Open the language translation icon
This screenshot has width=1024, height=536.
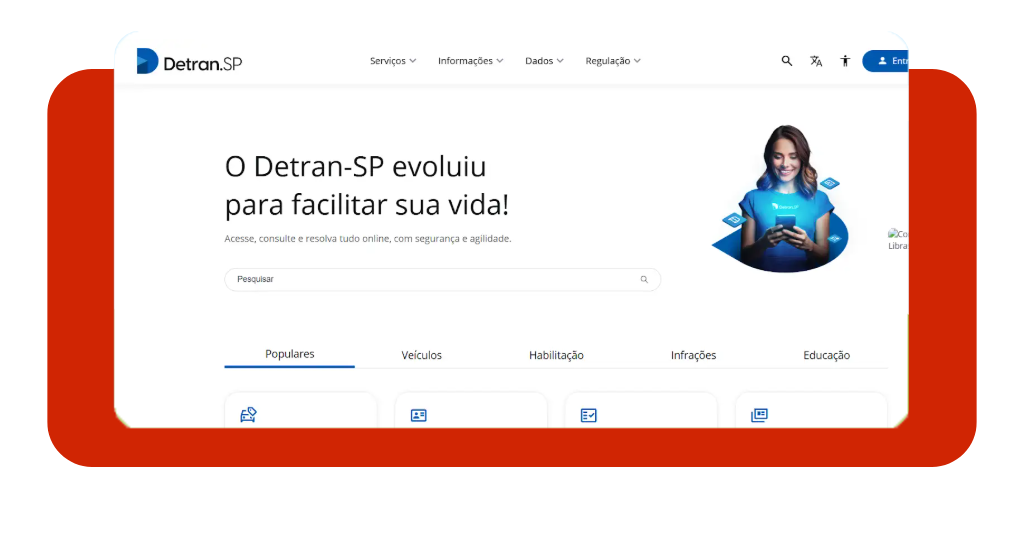click(x=816, y=61)
